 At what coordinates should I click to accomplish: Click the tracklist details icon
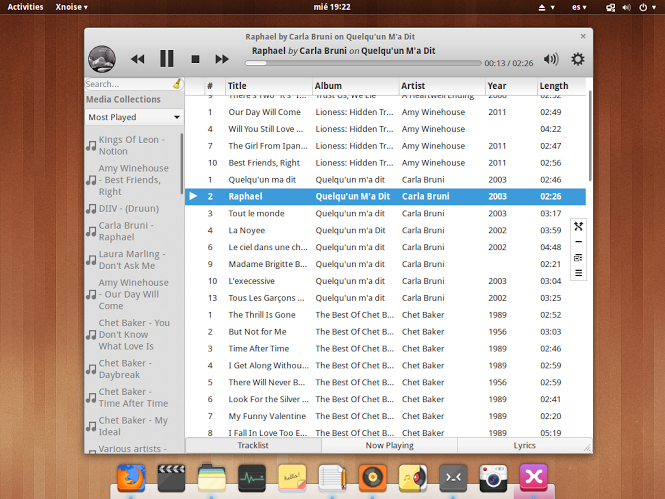click(x=578, y=257)
